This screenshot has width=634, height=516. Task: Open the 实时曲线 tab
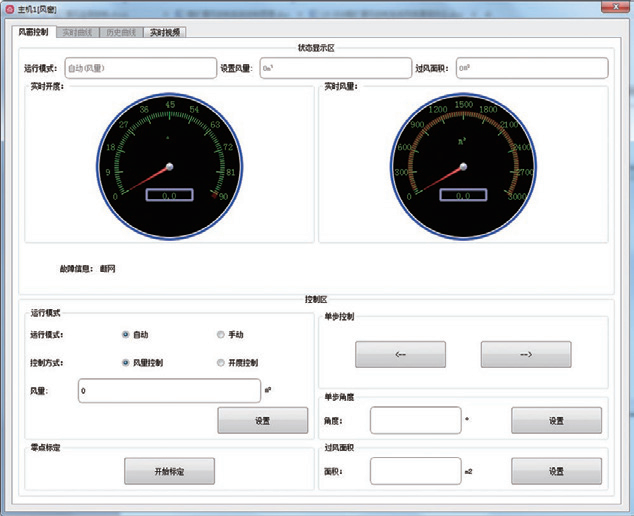[x=76, y=32]
